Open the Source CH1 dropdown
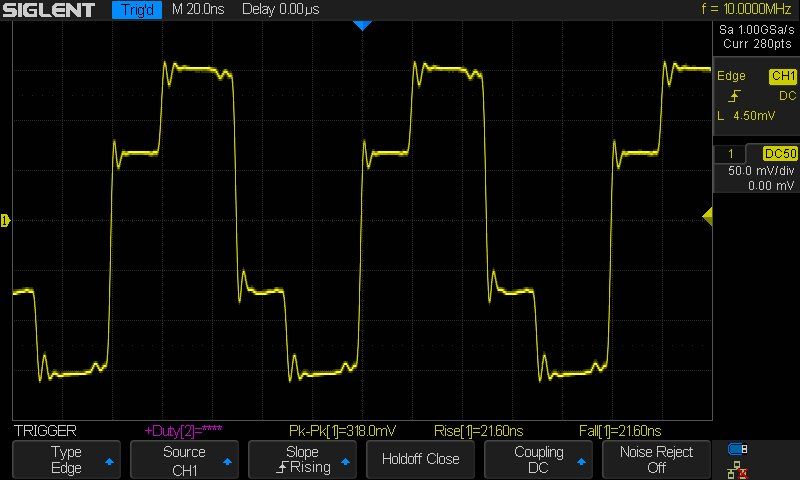 pos(185,459)
